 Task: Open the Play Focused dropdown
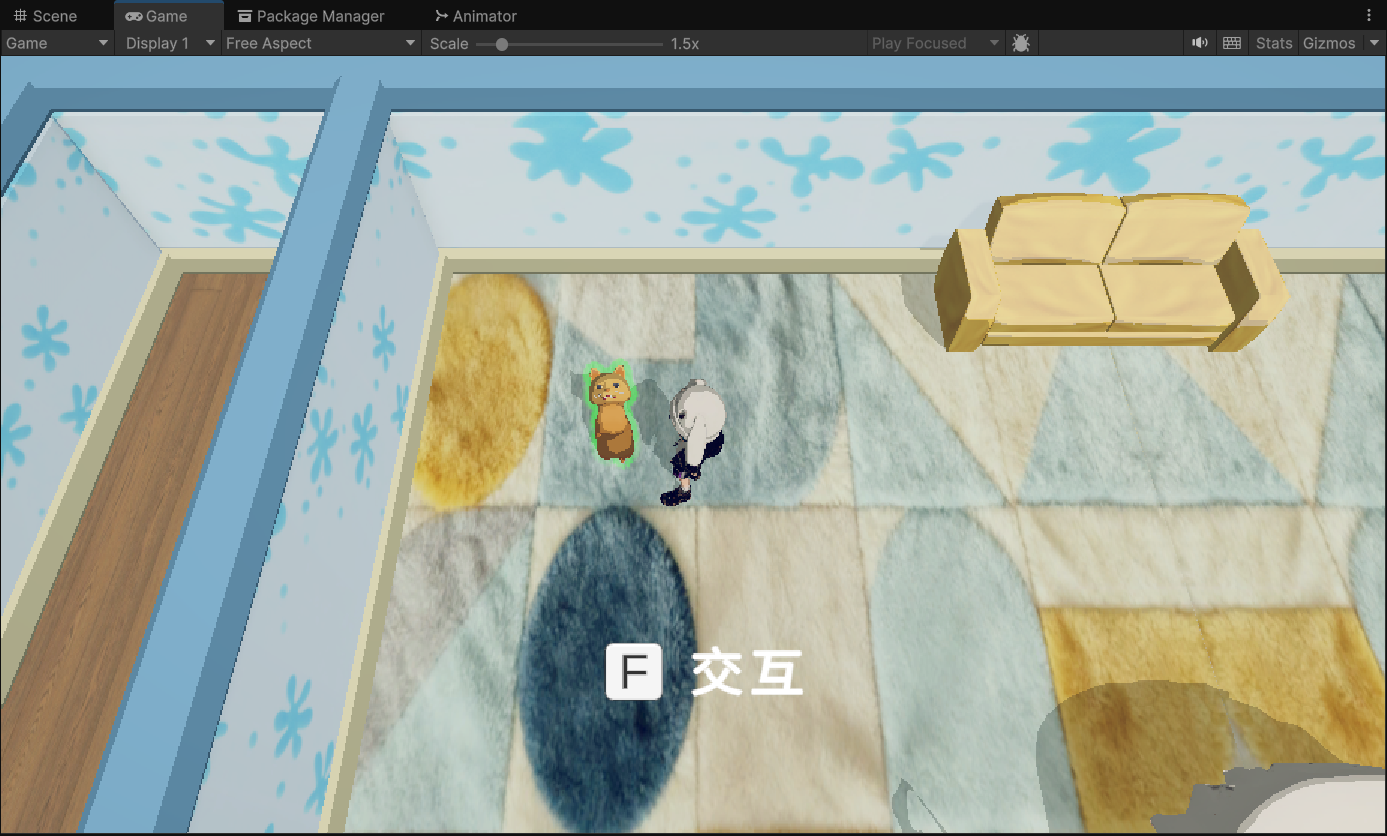click(x=935, y=43)
